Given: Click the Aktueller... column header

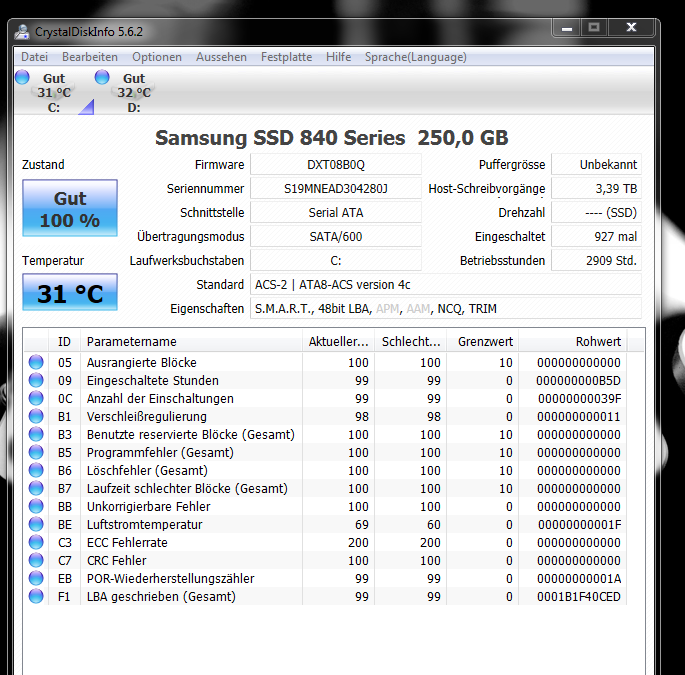Looking at the screenshot, I should click(x=339, y=342).
